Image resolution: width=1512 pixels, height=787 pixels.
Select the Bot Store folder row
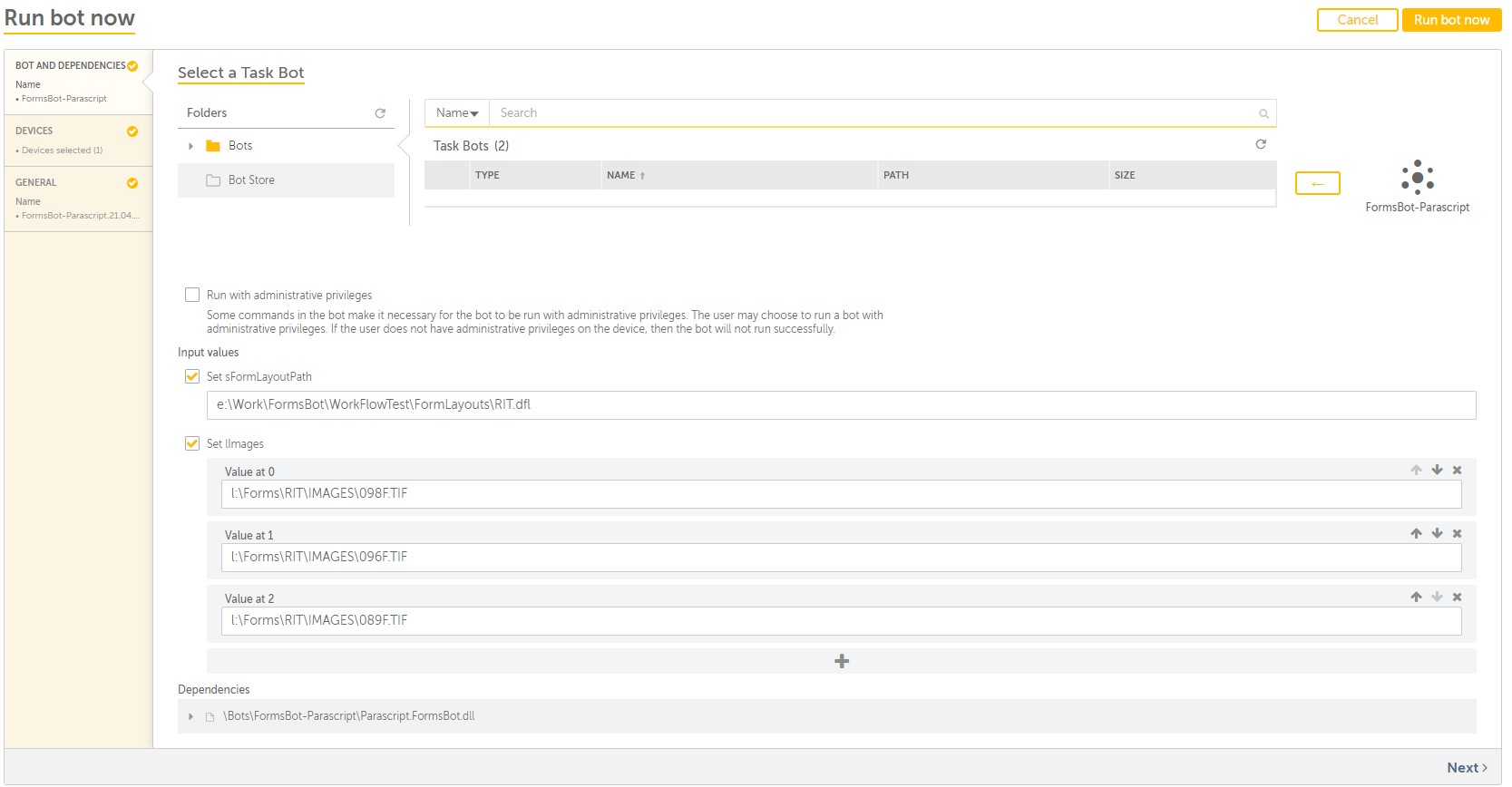[x=286, y=180]
